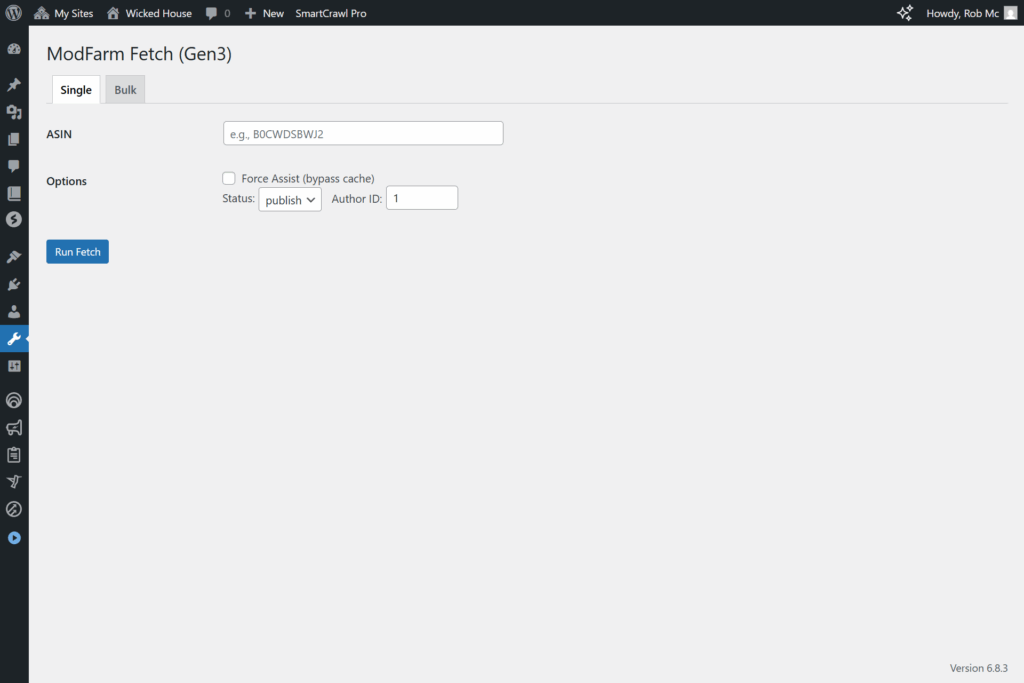Click the WordPress logo icon
Viewport: 1024px width, 683px height.
coord(14,13)
